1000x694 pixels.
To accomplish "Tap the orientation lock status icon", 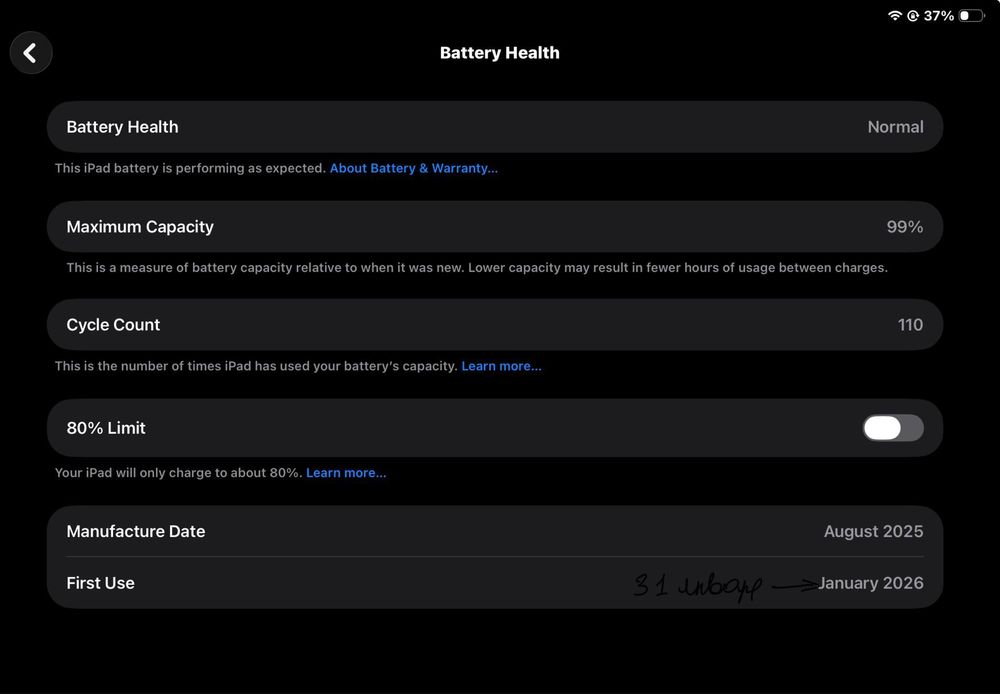I will [x=913, y=15].
